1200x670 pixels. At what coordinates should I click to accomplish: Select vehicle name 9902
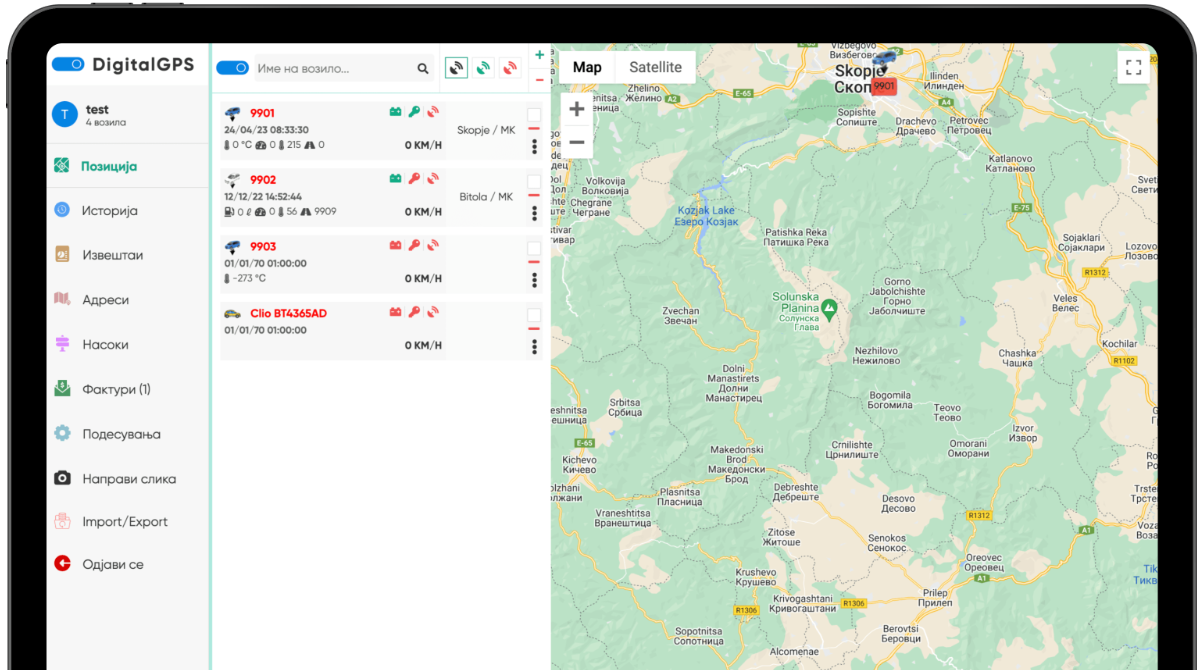(x=263, y=180)
